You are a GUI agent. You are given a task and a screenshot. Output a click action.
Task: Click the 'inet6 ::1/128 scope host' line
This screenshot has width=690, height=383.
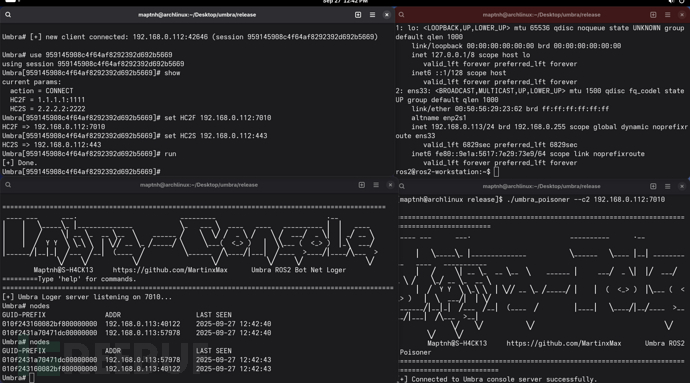tap(459, 73)
